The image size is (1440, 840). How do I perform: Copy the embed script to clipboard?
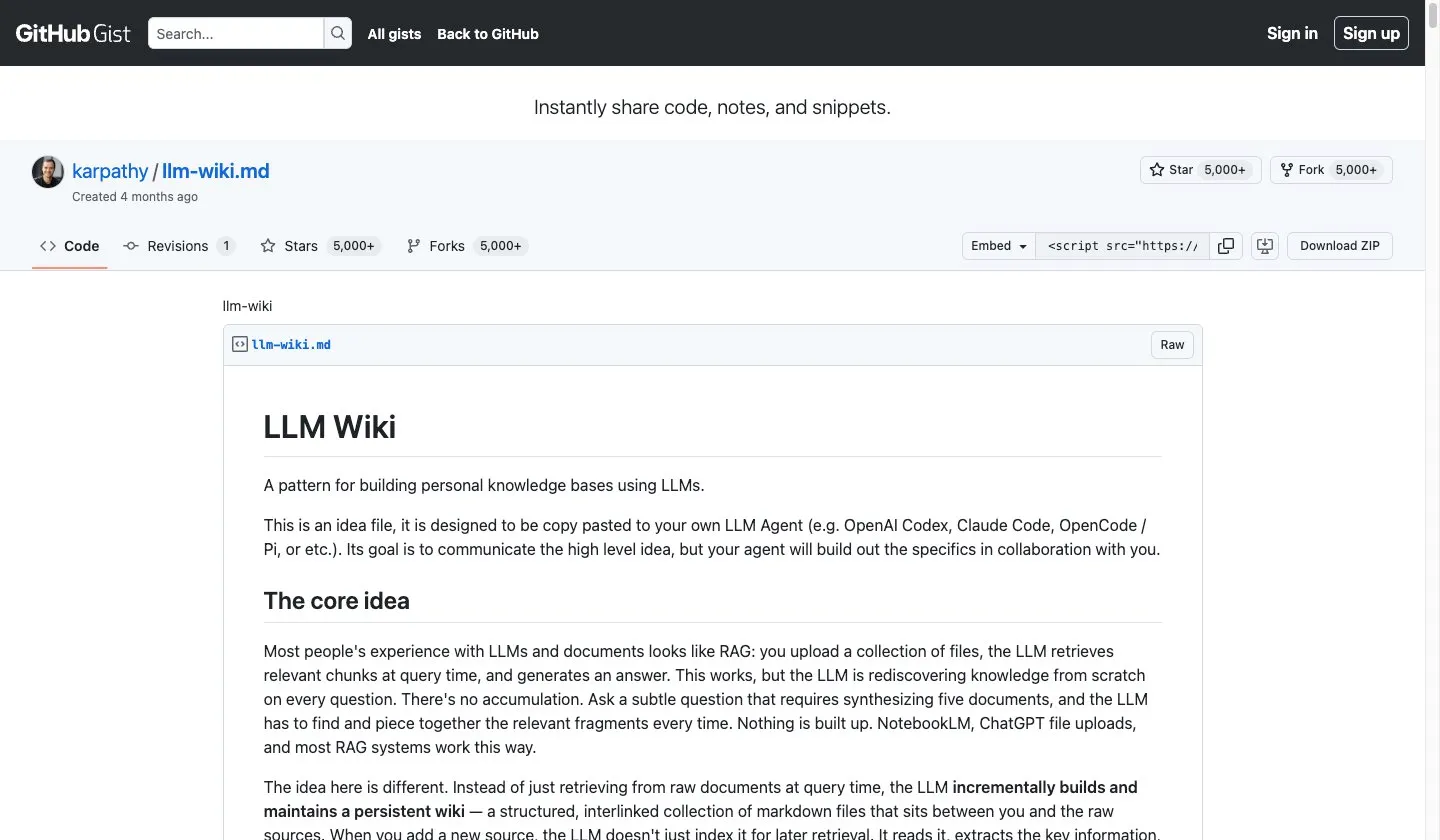tap(1226, 246)
